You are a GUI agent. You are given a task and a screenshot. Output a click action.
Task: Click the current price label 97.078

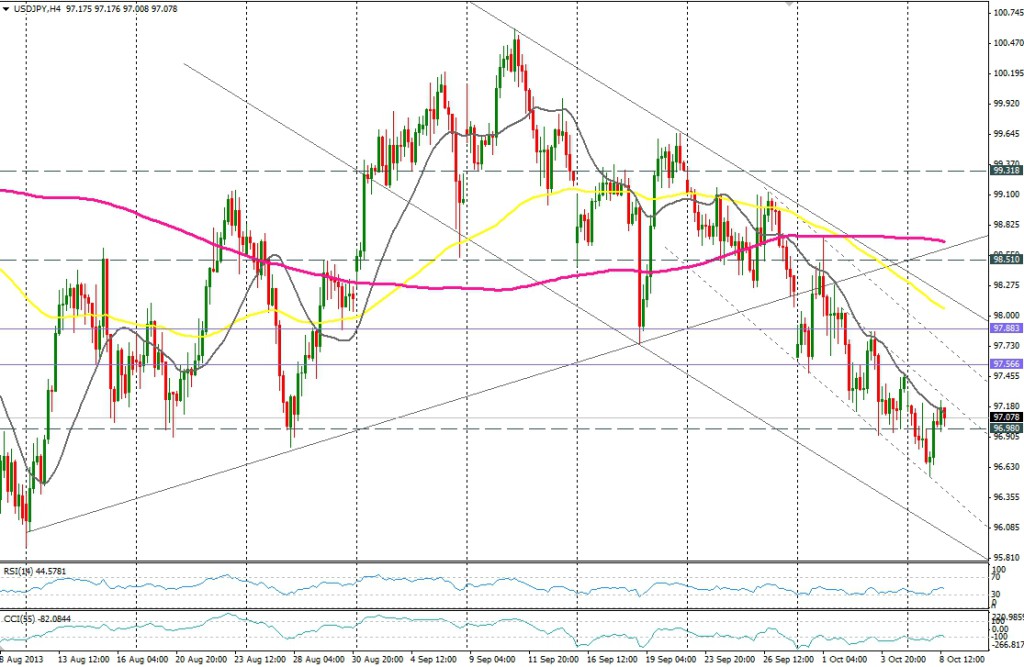click(1004, 417)
